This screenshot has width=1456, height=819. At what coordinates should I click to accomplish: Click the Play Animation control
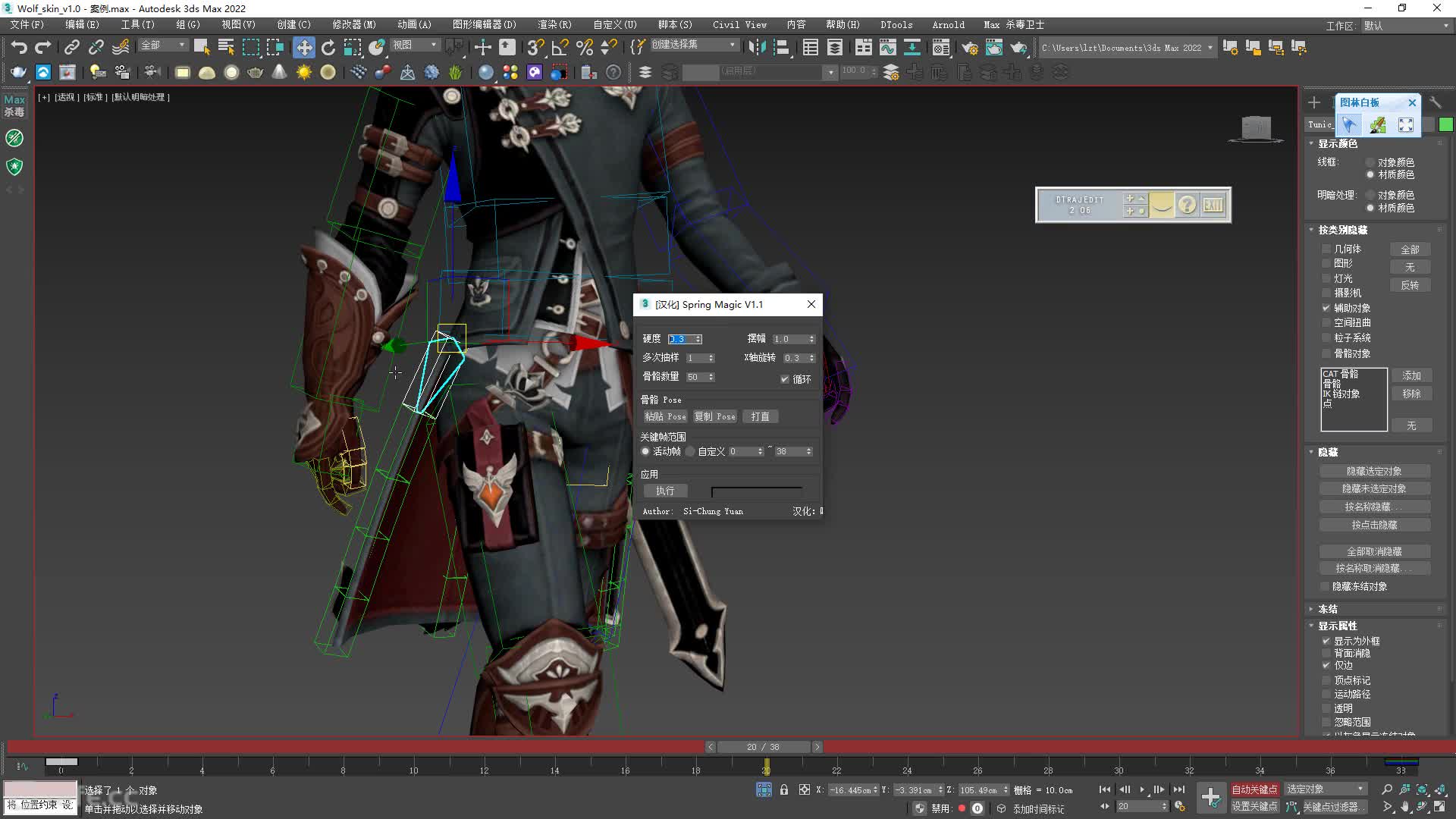click(1142, 789)
